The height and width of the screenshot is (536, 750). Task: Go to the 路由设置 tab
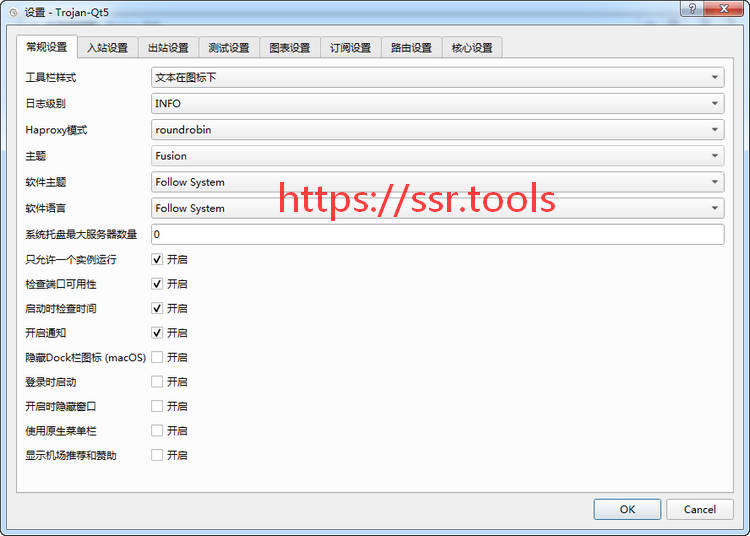click(x=411, y=48)
